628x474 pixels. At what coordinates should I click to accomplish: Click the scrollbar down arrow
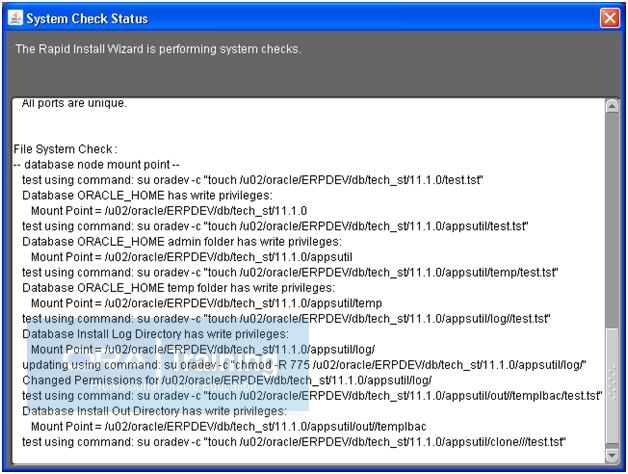pos(612,455)
